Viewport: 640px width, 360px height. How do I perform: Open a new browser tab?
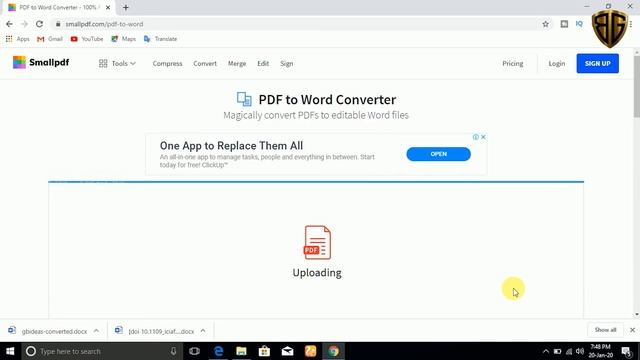[126, 7]
